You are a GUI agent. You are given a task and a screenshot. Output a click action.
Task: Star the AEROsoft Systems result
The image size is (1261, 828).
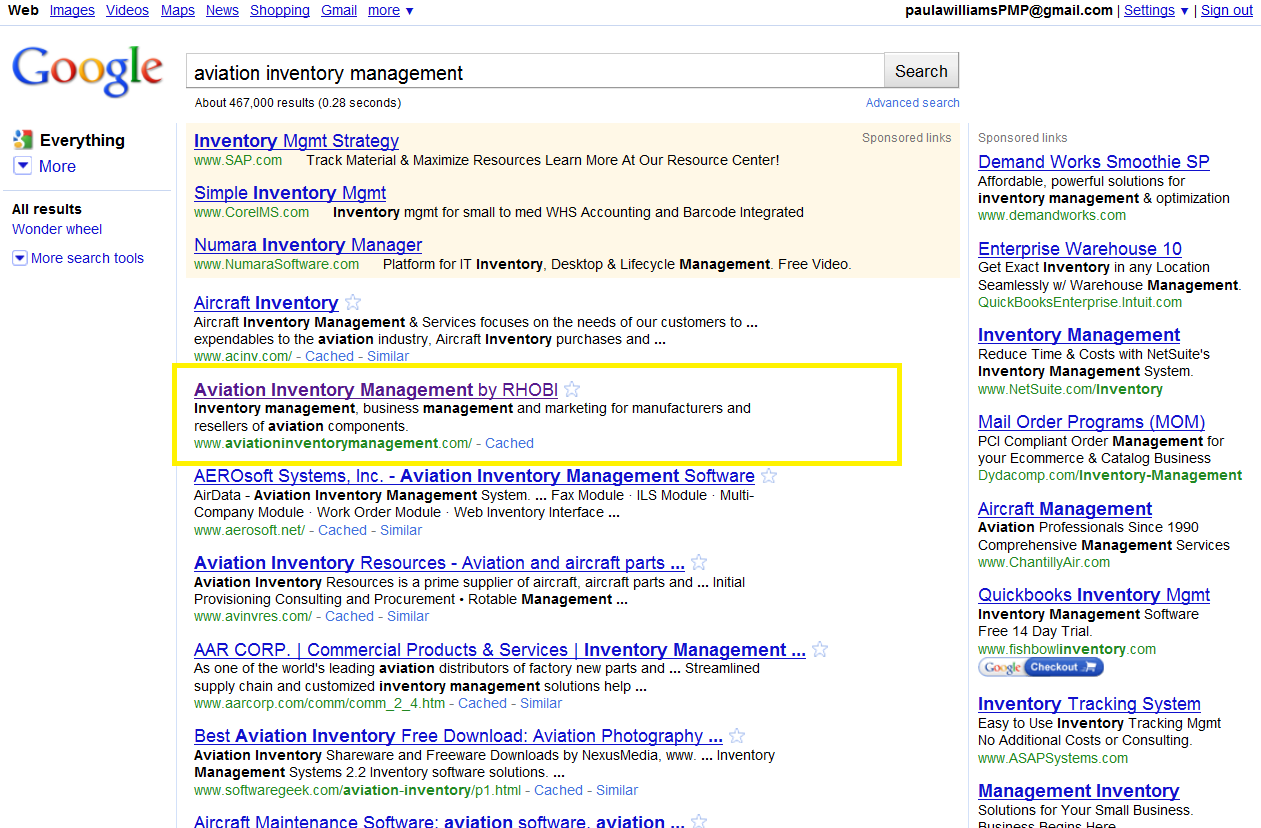click(769, 476)
